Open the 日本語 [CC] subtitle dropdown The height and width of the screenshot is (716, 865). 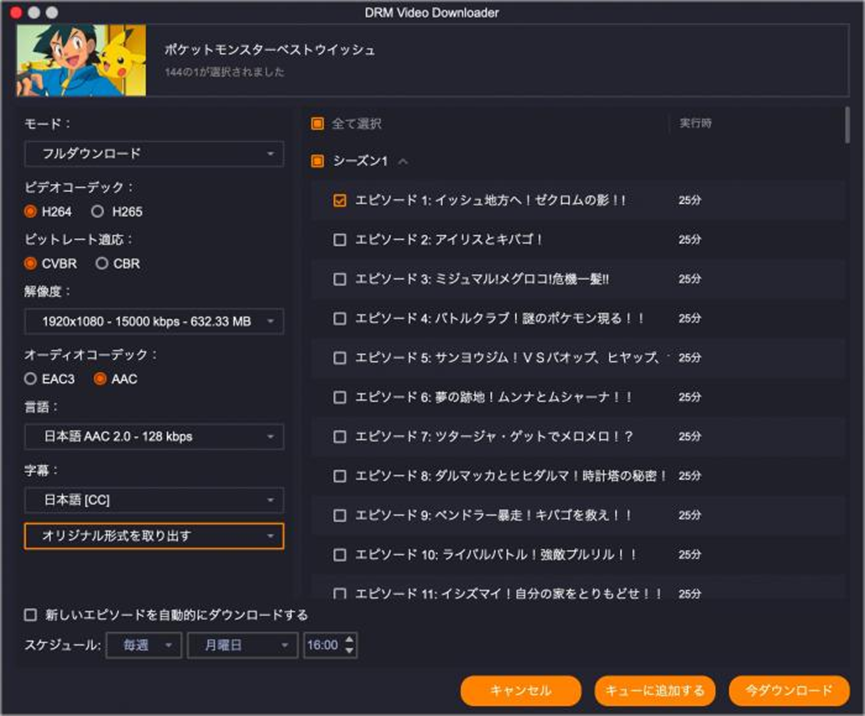coord(154,500)
